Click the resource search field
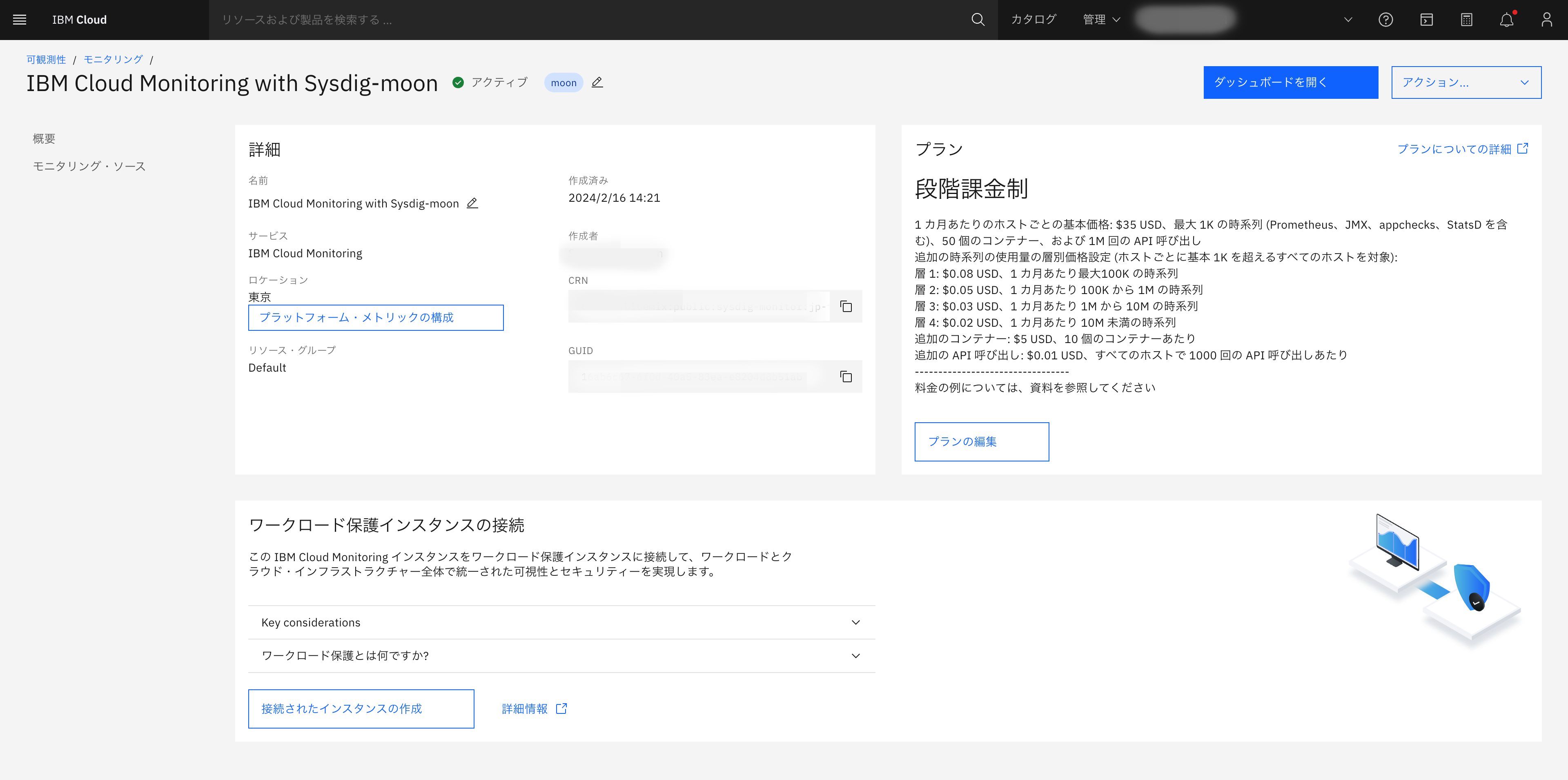 tap(426, 20)
